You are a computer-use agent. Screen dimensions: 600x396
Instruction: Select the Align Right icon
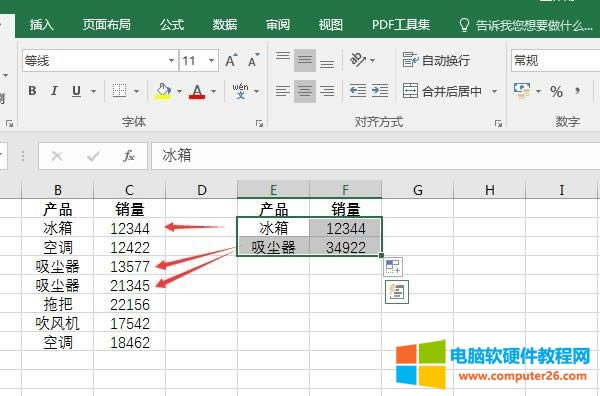tap(327, 91)
